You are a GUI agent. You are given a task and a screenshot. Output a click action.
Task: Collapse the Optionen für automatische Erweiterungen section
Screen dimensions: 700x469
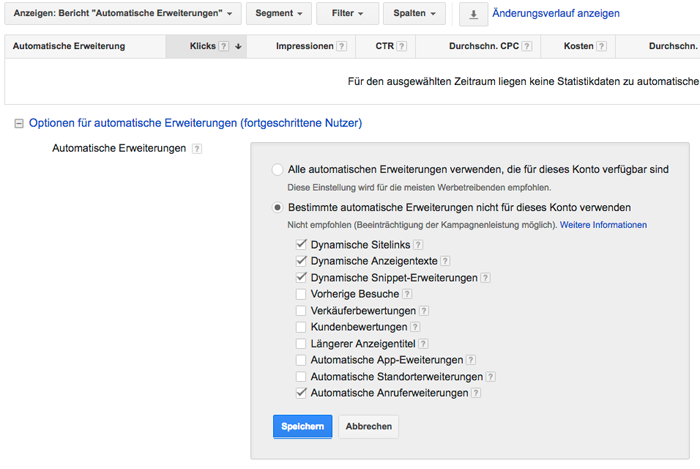(19, 124)
